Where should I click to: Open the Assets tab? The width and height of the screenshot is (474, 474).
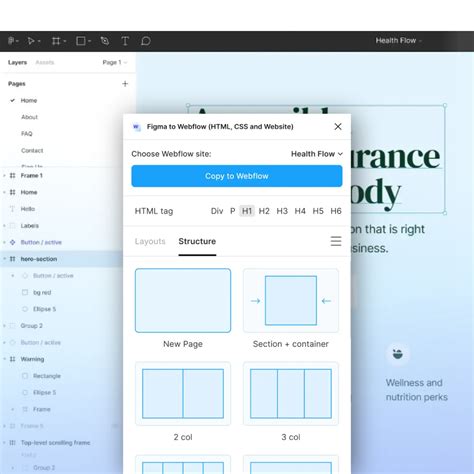[45, 62]
